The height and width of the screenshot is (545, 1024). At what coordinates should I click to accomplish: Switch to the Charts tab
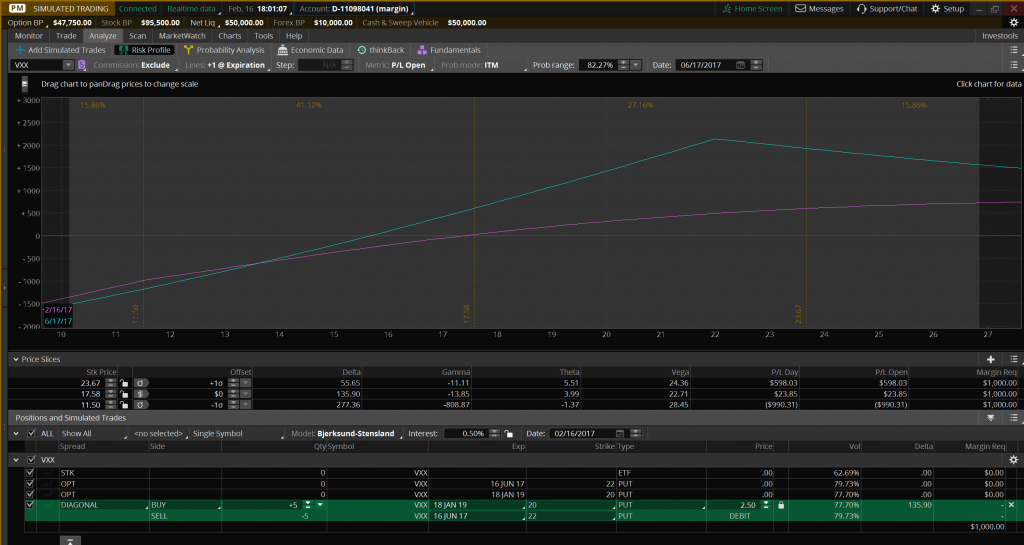click(x=229, y=35)
